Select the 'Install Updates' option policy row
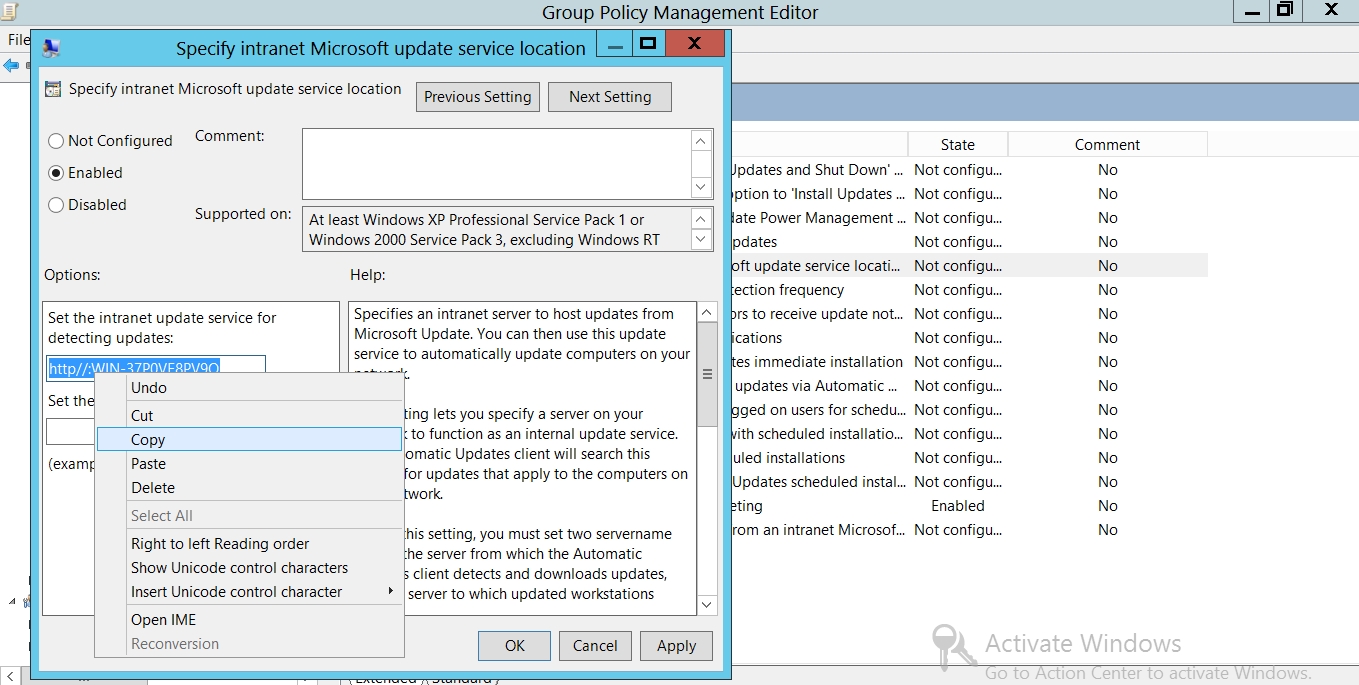Image resolution: width=1359 pixels, height=685 pixels. pos(968,194)
